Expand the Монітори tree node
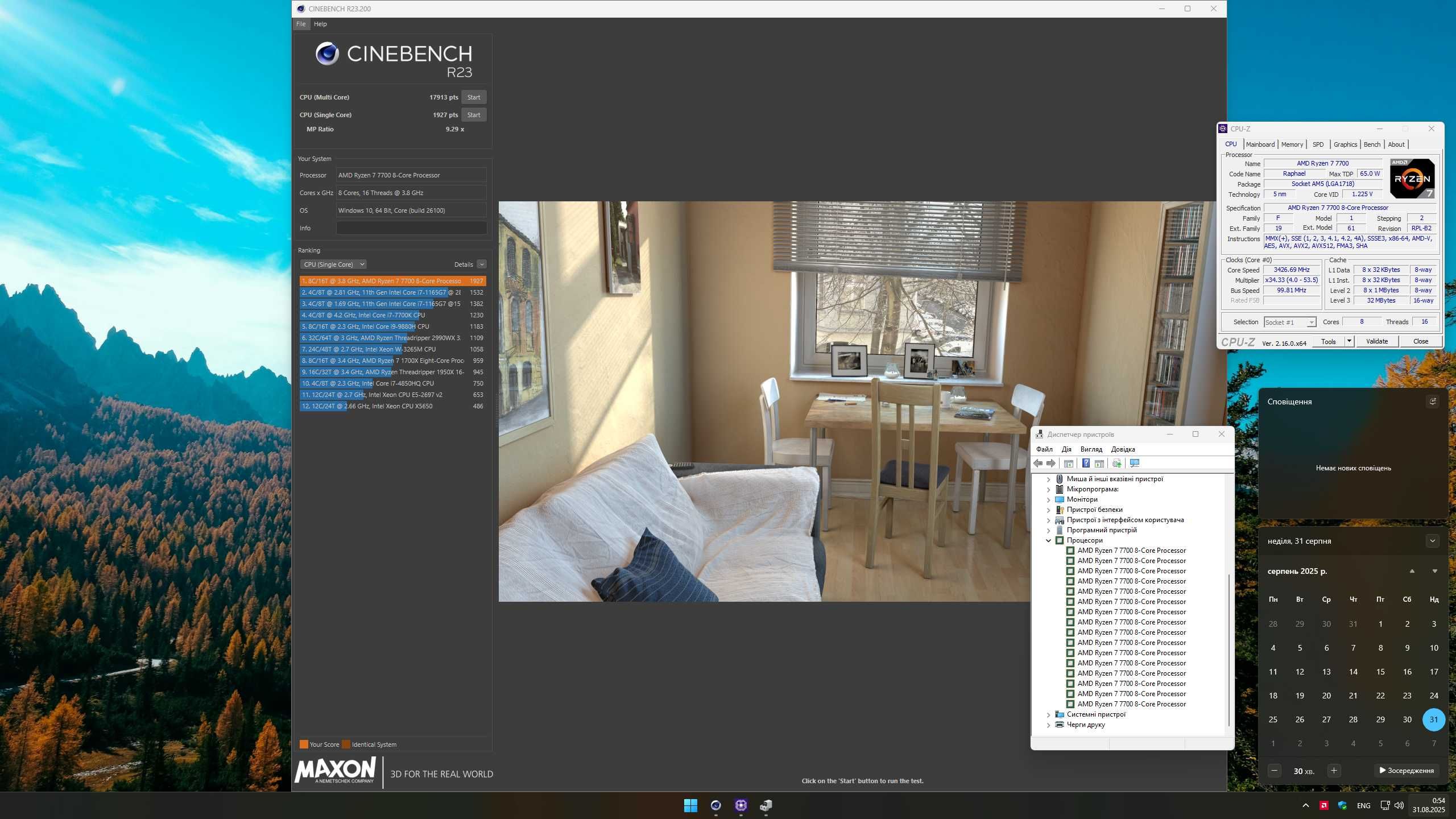Image resolution: width=1456 pixels, height=819 pixels. point(1048,499)
